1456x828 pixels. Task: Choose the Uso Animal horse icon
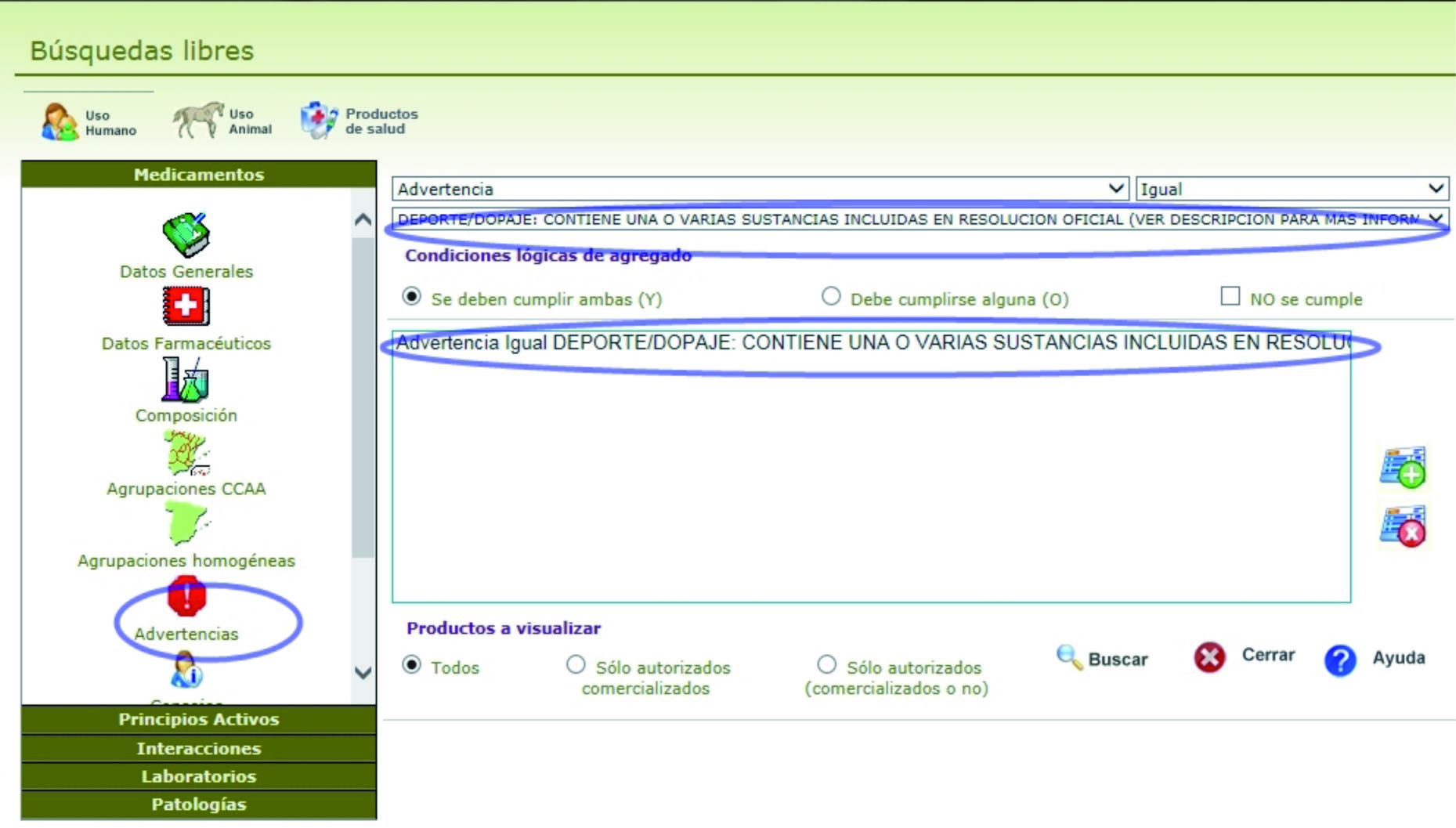click(199, 121)
